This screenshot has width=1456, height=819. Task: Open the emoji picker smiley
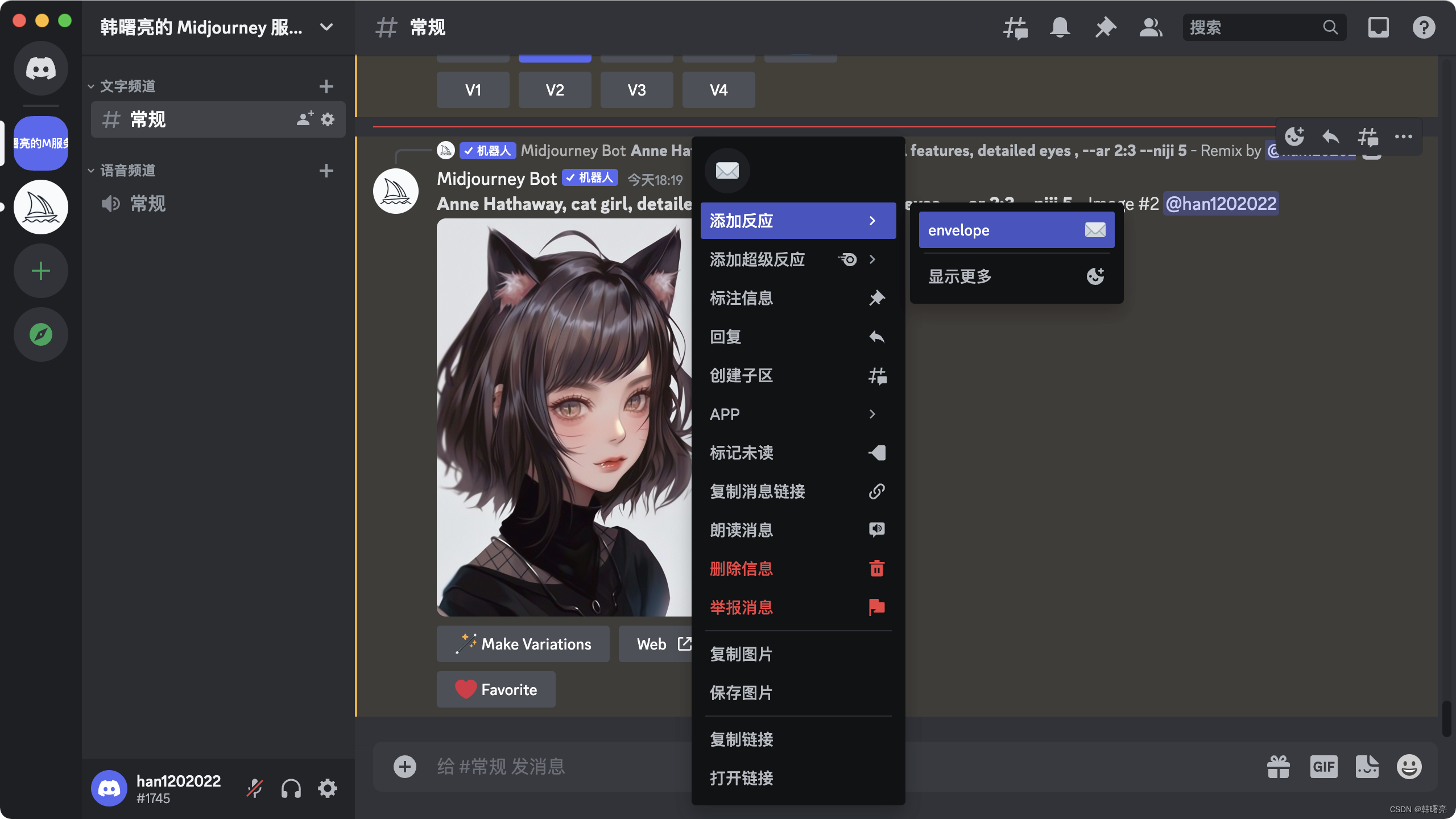[1409, 767]
